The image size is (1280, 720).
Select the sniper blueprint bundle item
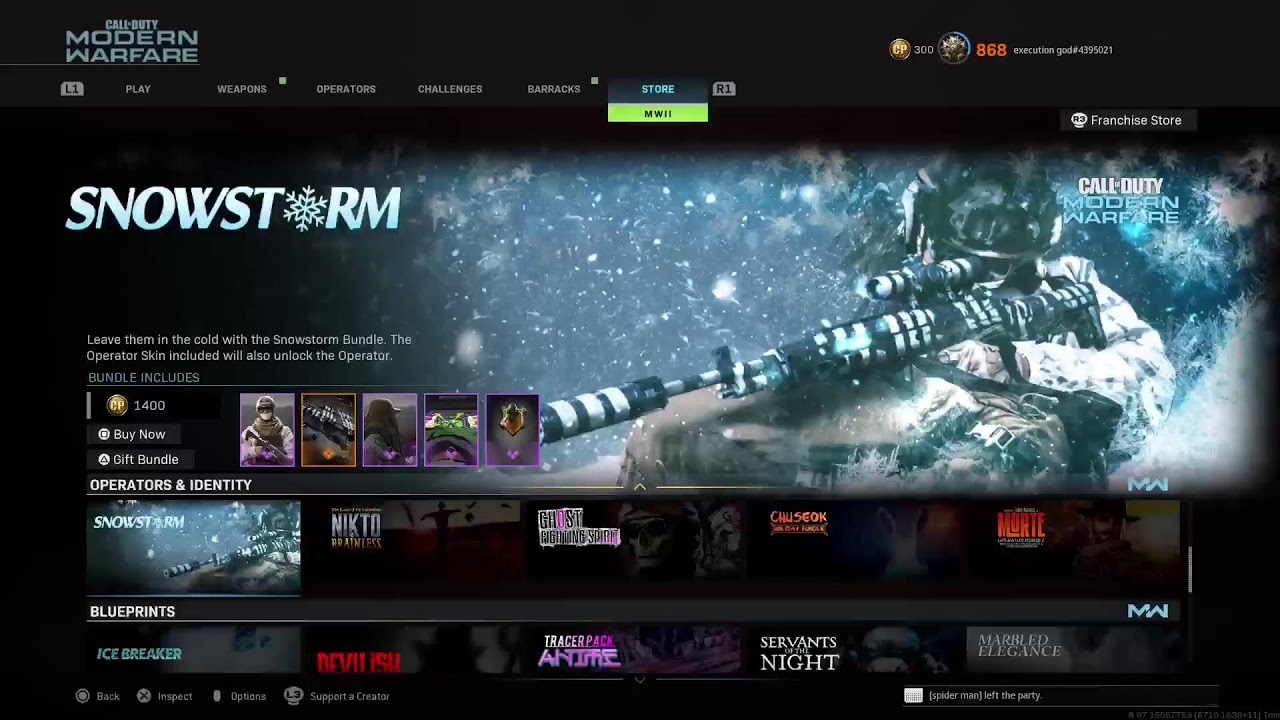point(328,430)
